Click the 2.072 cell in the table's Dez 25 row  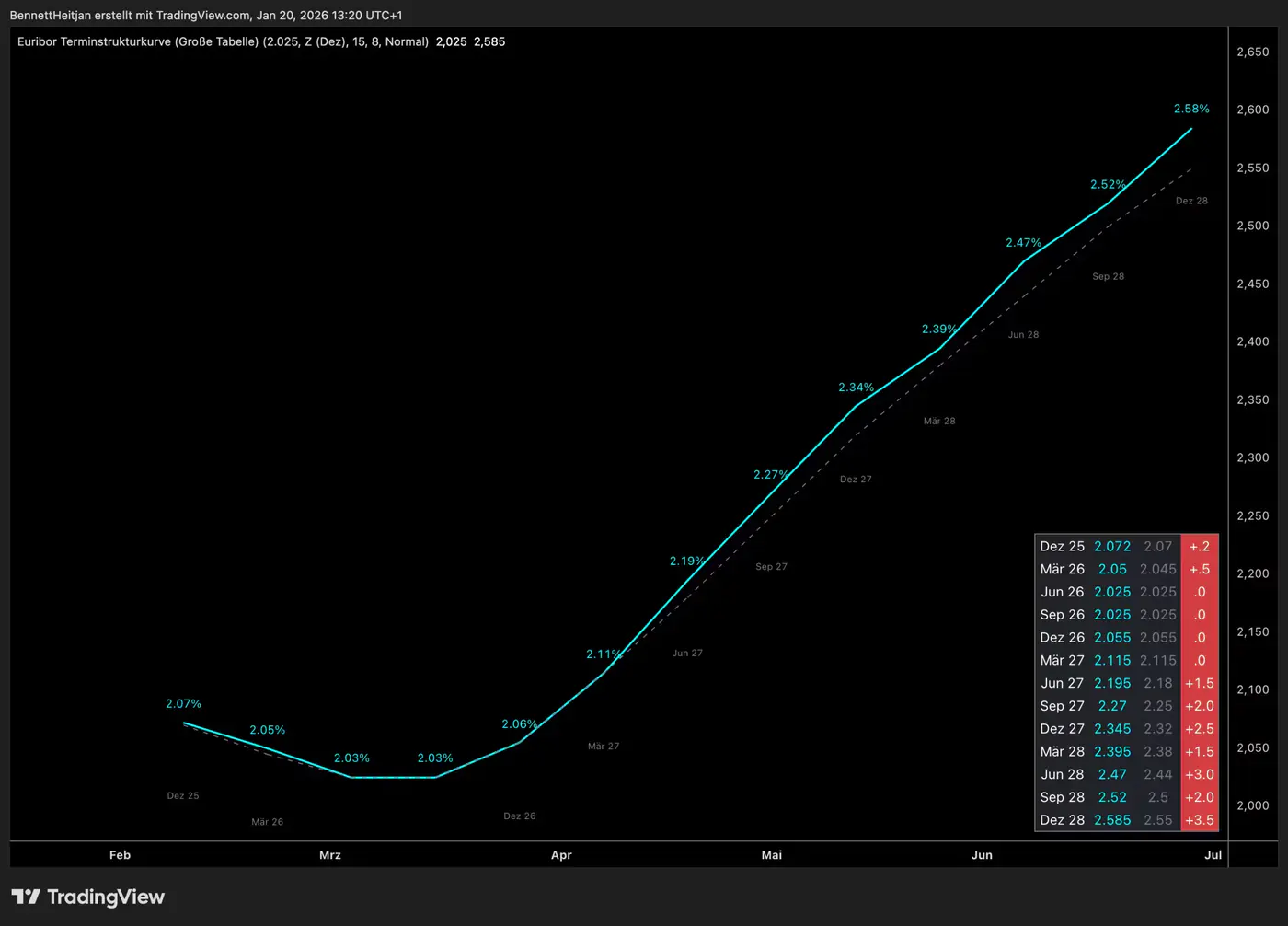point(1112,546)
